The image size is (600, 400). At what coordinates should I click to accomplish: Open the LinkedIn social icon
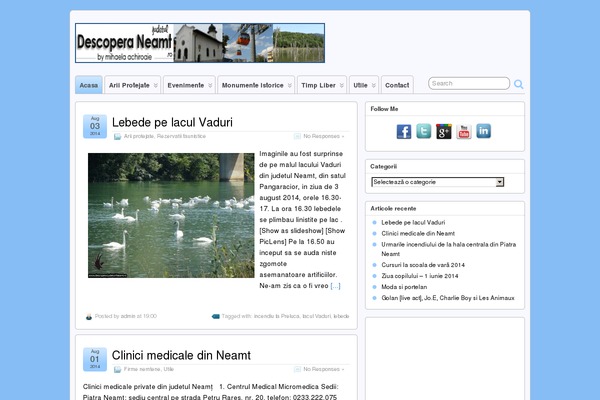click(x=484, y=131)
